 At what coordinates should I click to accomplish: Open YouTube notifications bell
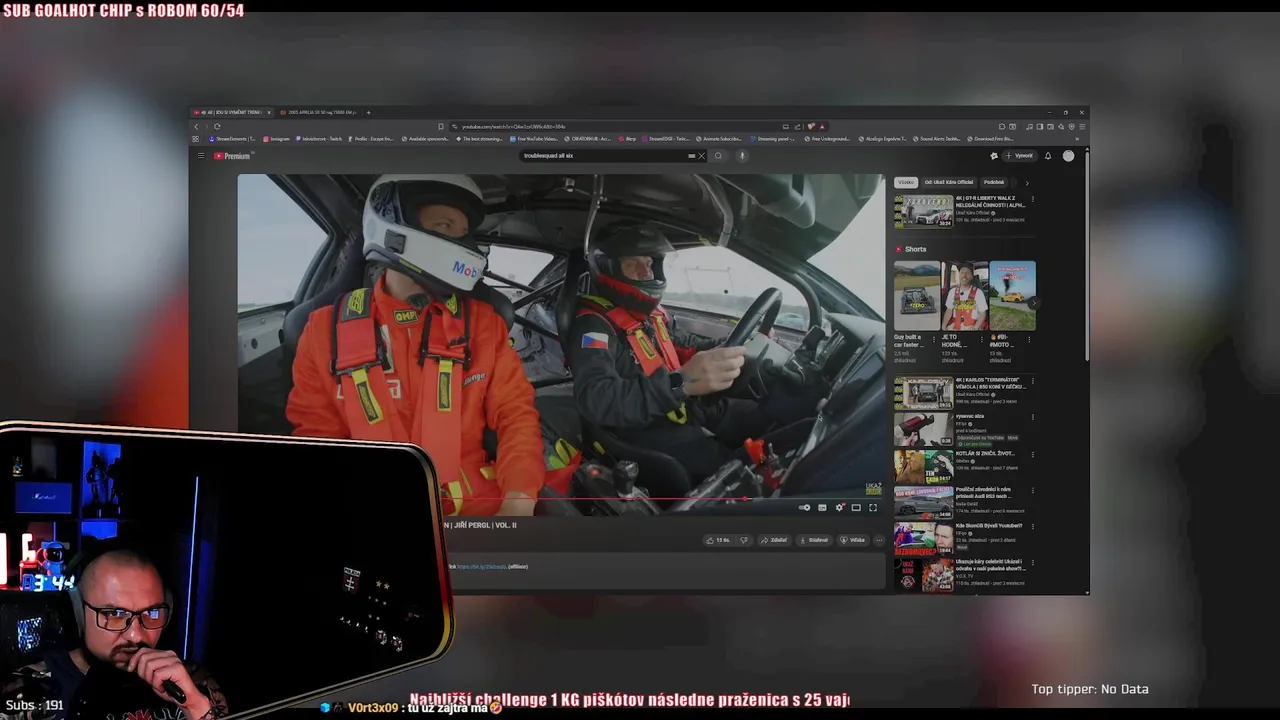tap(1048, 156)
